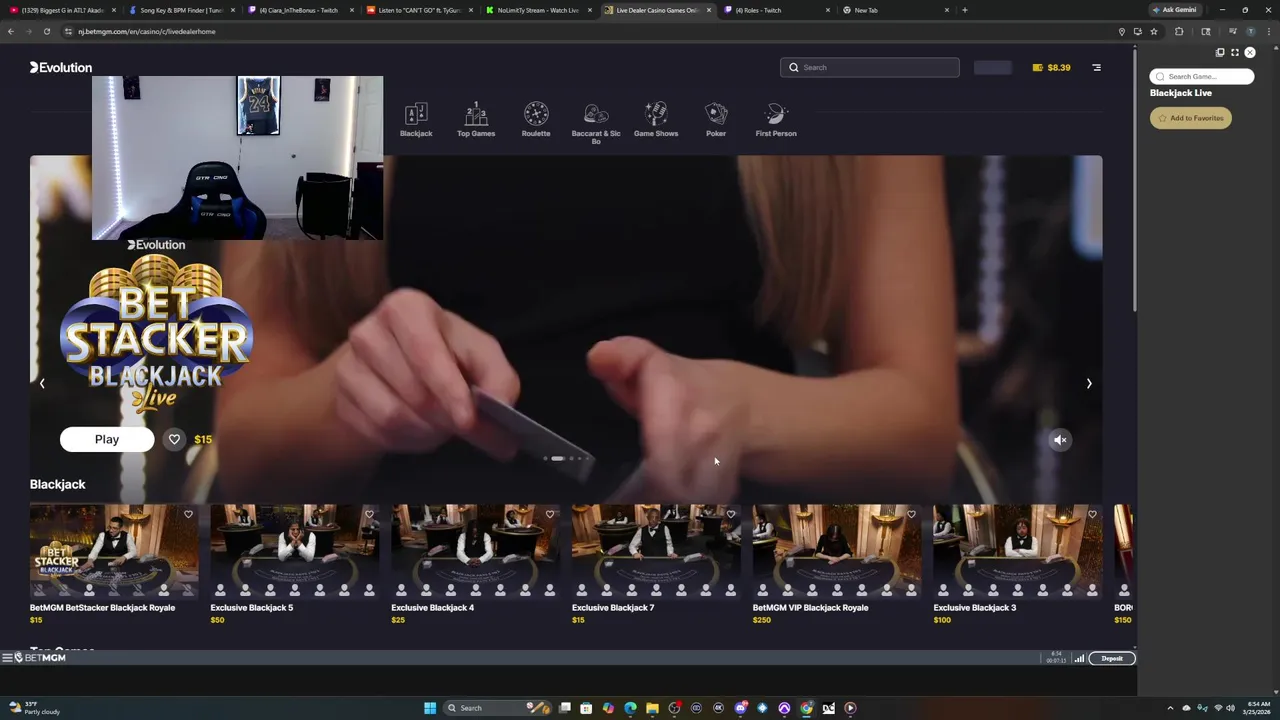Click BetMGM VIP Blackjack Royale title

[x=810, y=607]
